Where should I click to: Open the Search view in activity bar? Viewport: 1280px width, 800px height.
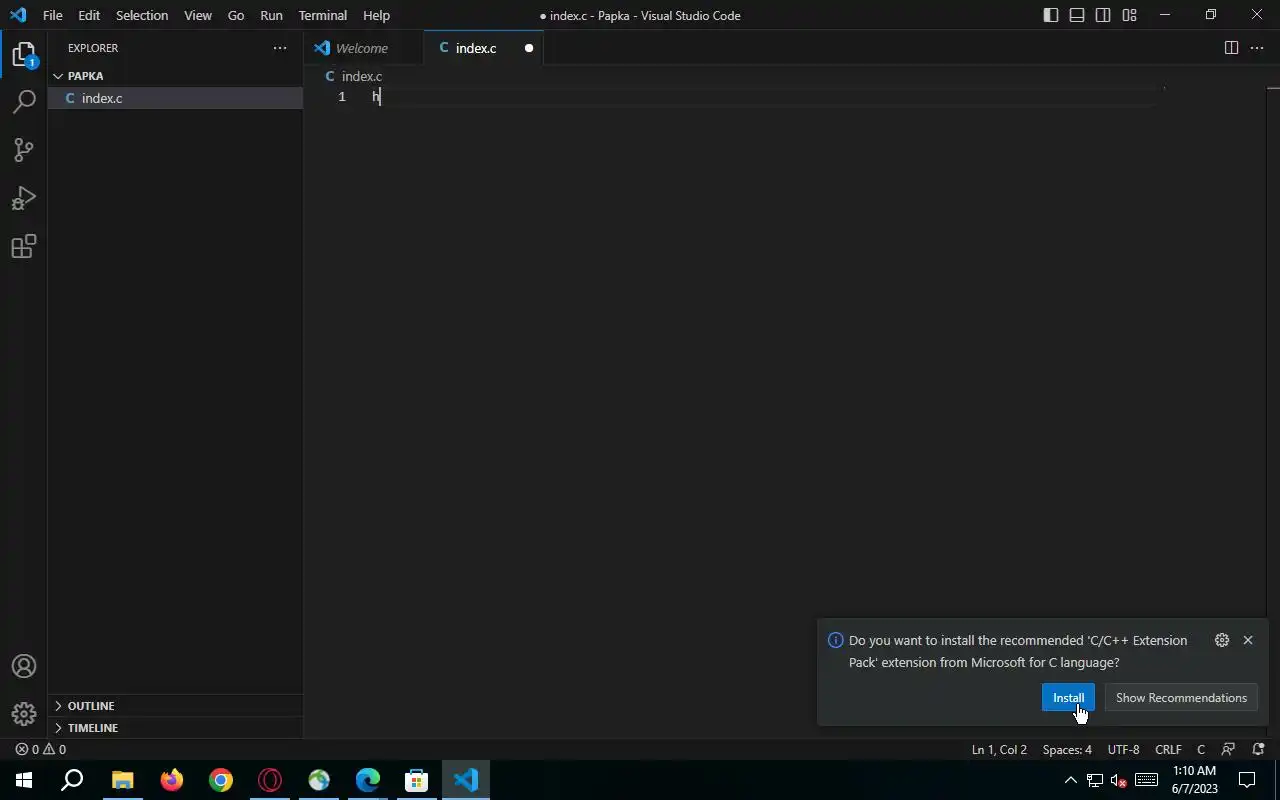24,102
